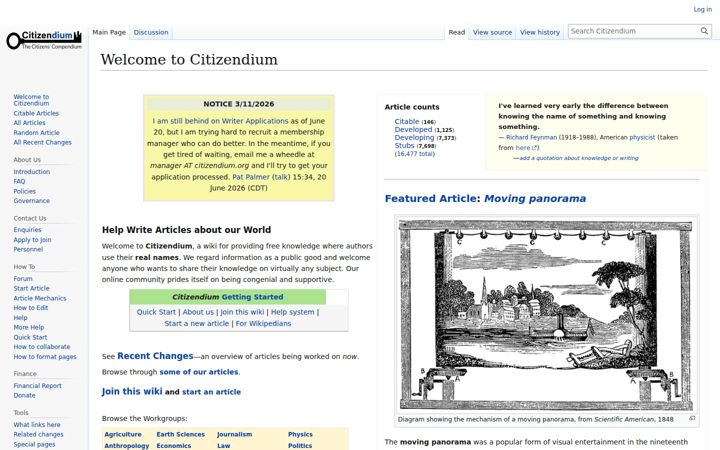Open Richard Feynman link
The image size is (720, 450).
531,137
